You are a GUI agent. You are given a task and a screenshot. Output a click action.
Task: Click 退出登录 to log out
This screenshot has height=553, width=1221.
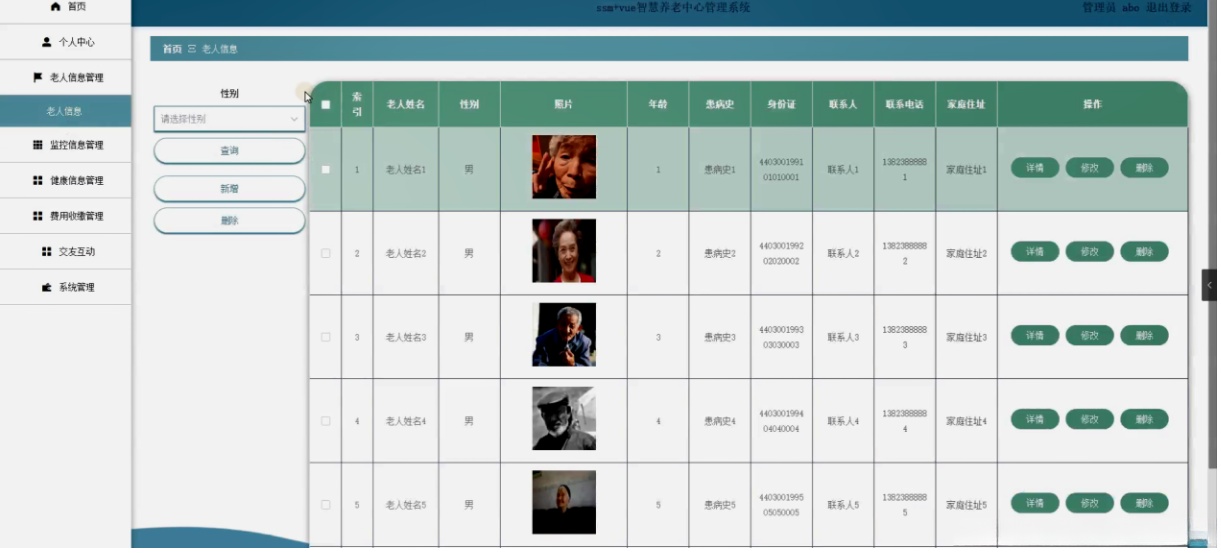[1169, 8]
